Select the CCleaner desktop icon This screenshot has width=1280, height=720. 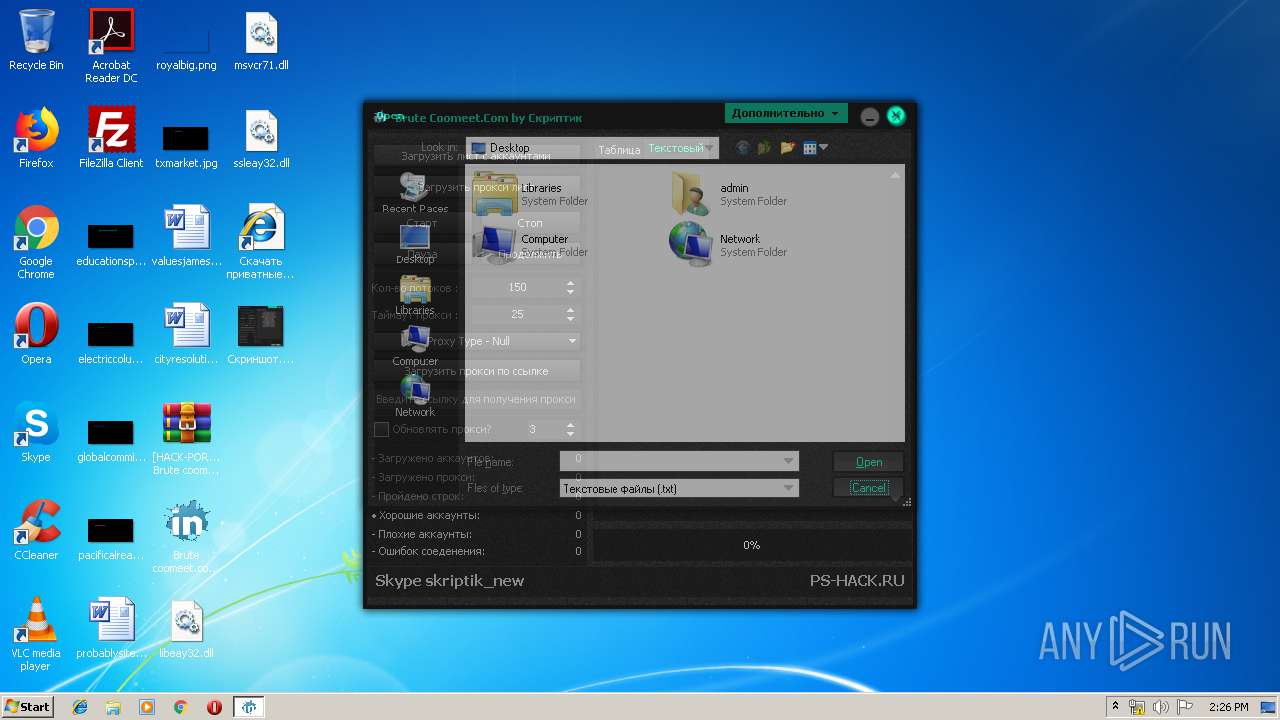pos(36,530)
